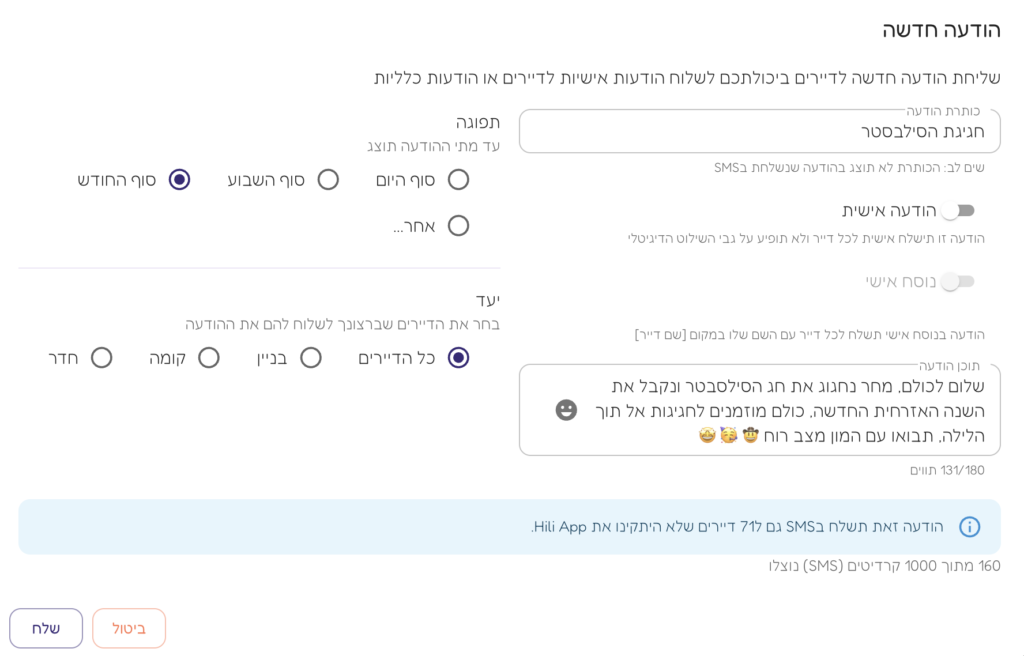Select קומה as destination
1024x656 pixels.
[208, 358]
